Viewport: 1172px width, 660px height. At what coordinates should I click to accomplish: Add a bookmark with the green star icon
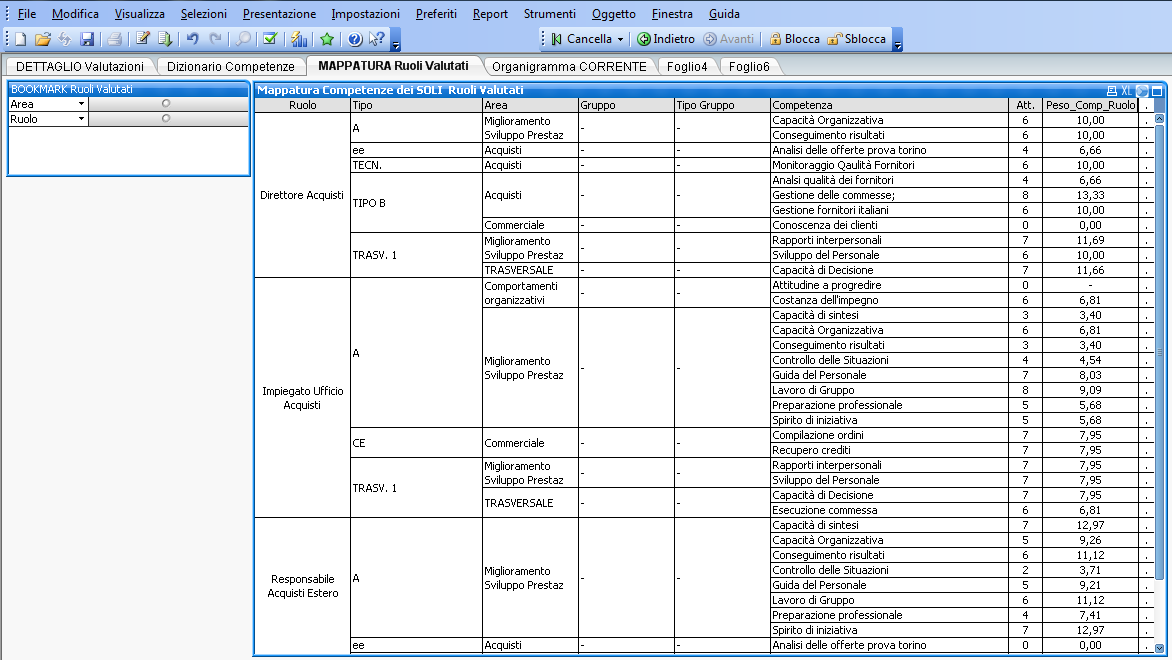click(x=327, y=39)
